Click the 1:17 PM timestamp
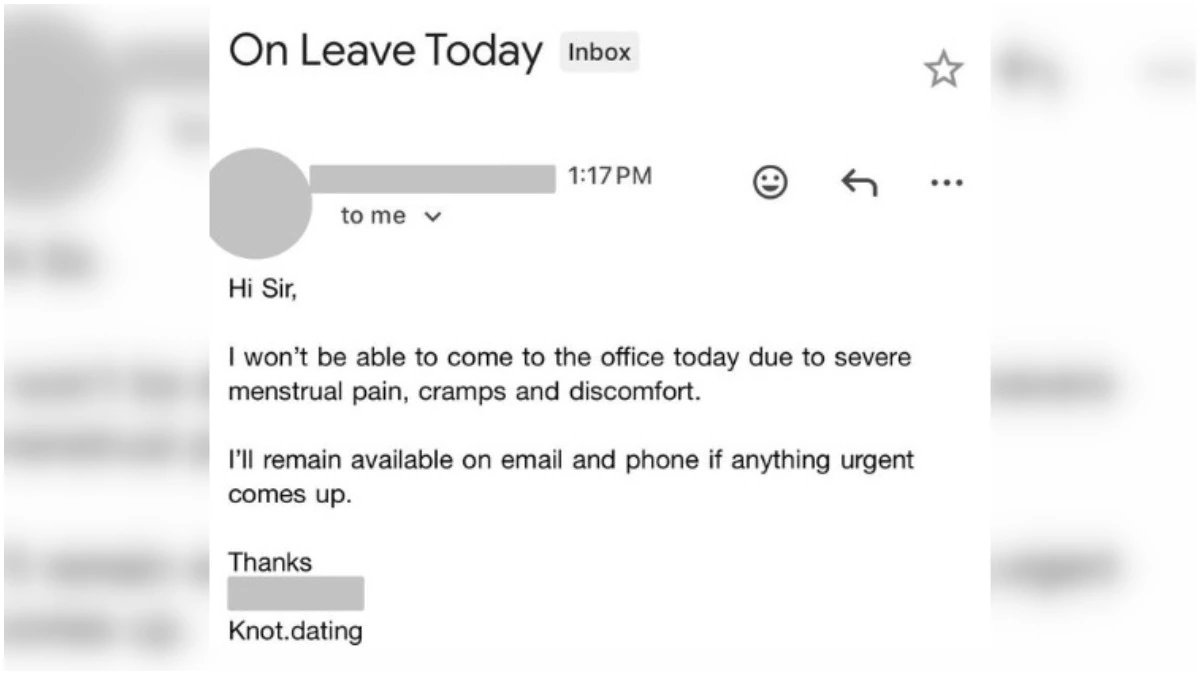Screen dimensions: 1200x675 point(609,177)
